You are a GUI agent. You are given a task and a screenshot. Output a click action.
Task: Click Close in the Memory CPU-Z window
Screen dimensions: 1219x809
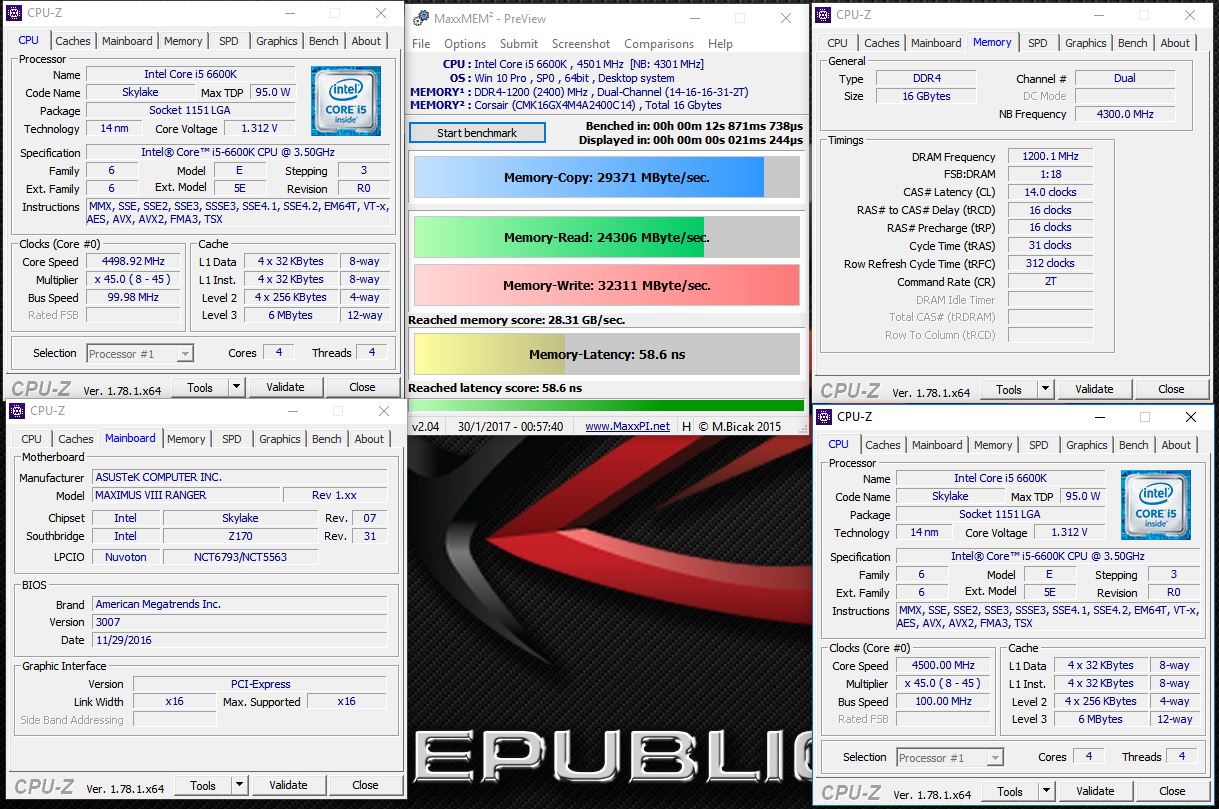1171,389
